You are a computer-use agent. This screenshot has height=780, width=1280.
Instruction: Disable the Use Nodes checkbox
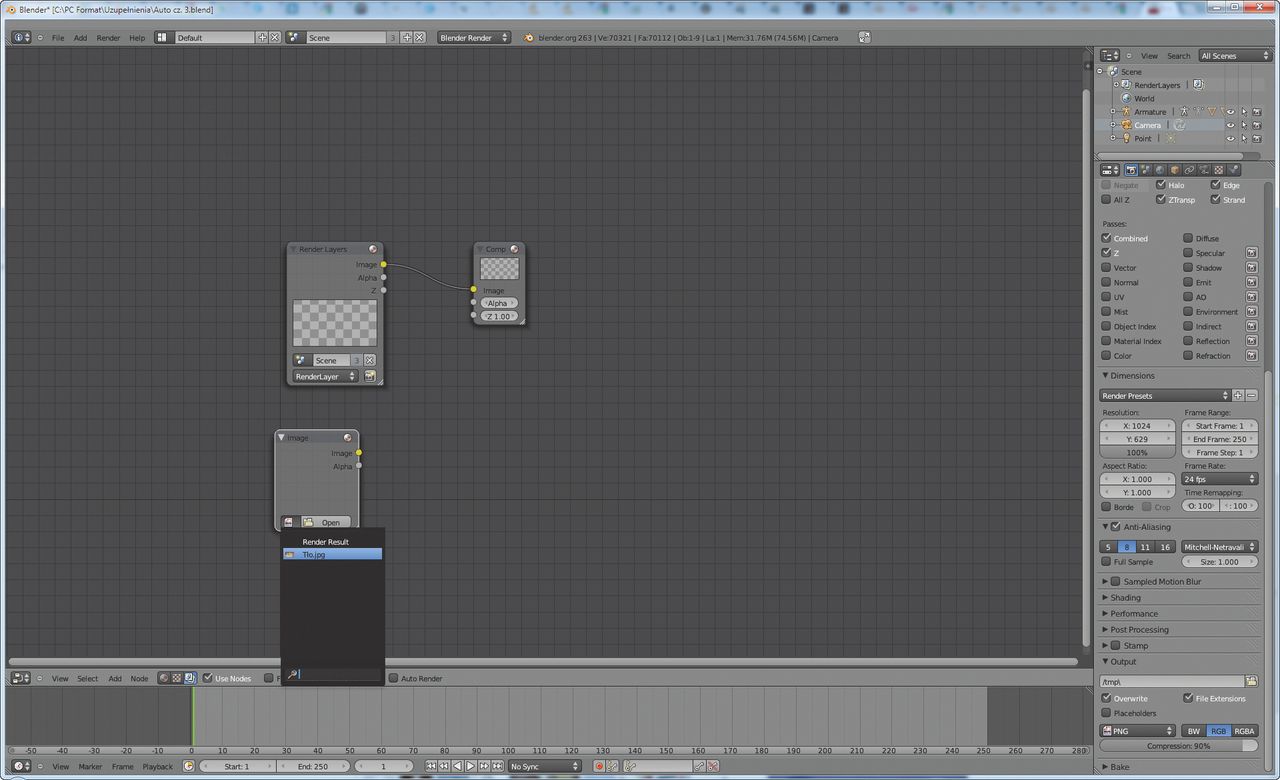point(208,678)
